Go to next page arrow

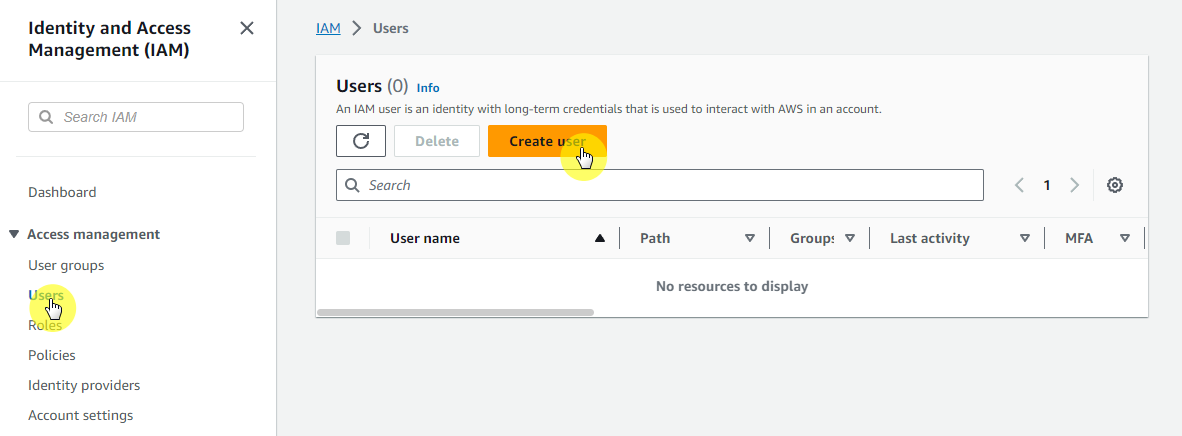(1075, 185)
